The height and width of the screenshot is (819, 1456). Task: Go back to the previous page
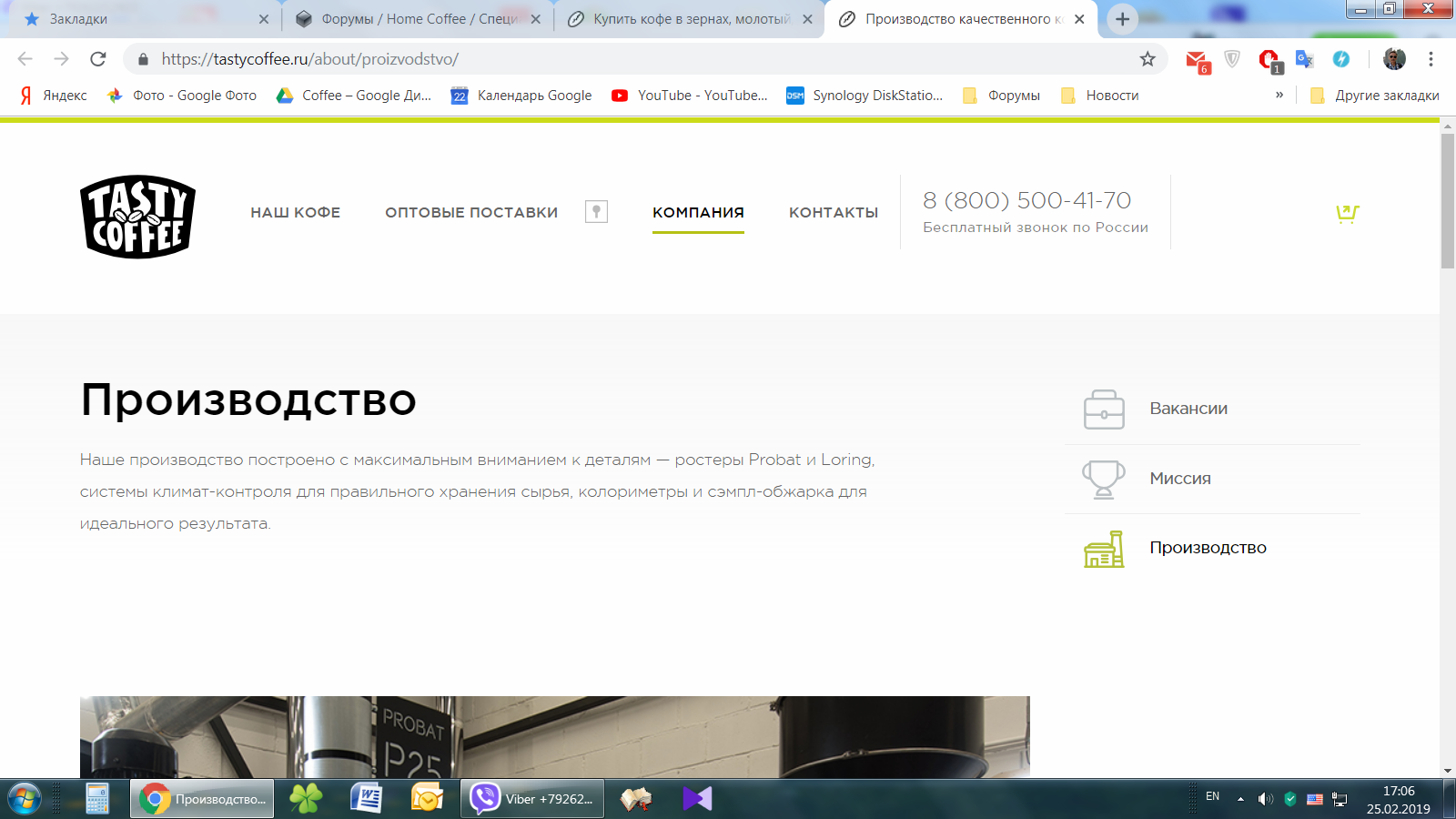click(25, 59)
